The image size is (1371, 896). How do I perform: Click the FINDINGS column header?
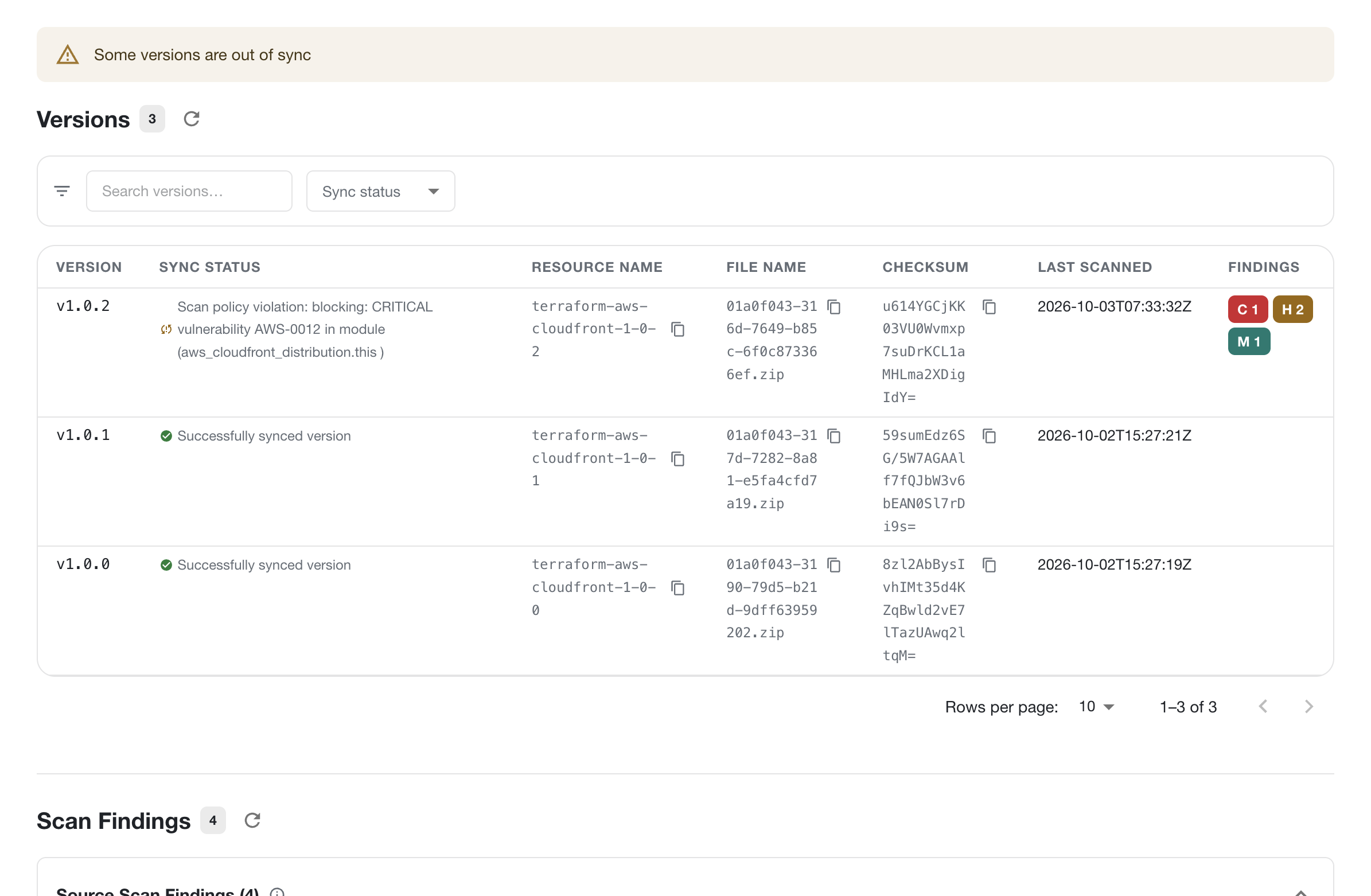click(1263, 267)
